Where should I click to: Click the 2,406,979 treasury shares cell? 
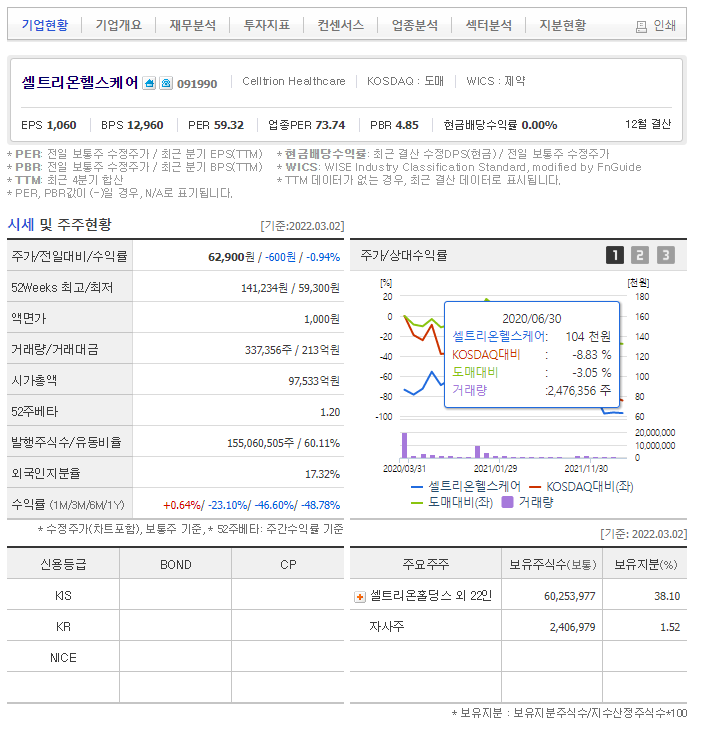pyautogui.click(x=572, y=627)
